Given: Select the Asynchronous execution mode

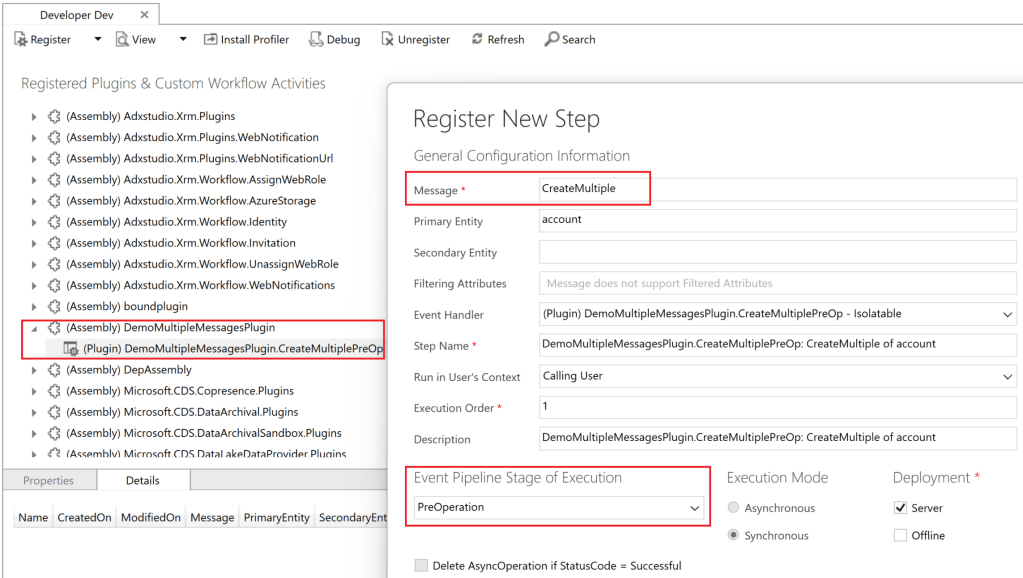Looking at the screenshot, I should [x=735, y=508].
